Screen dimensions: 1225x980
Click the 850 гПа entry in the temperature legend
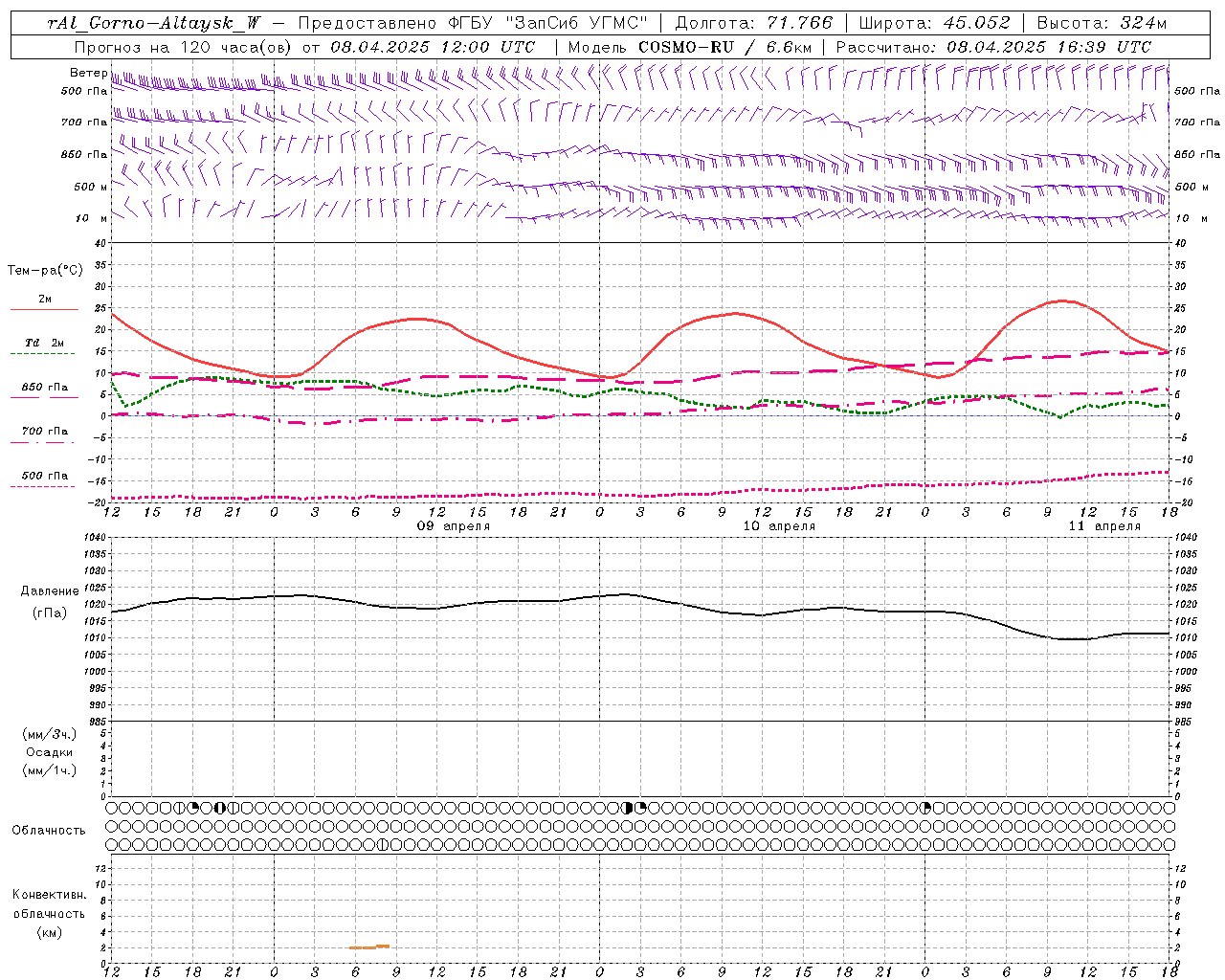[x=45, y=388]
